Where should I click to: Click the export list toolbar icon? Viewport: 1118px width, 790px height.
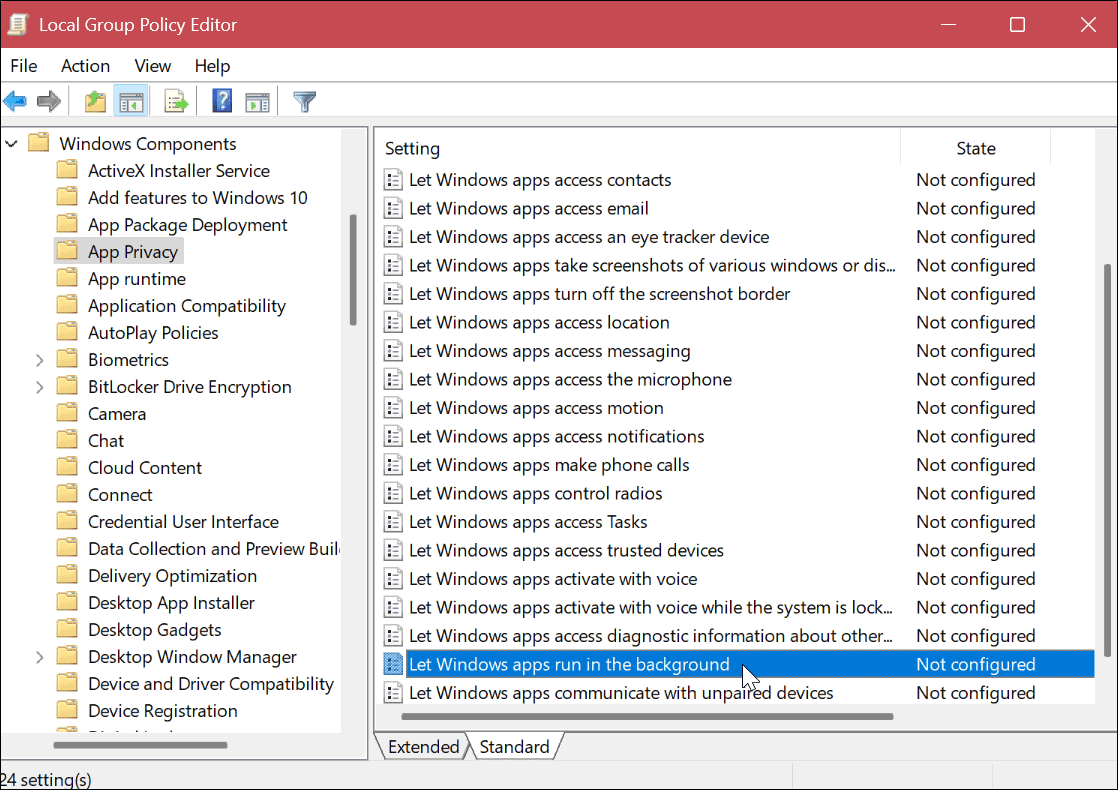click(x=175, y=101)
